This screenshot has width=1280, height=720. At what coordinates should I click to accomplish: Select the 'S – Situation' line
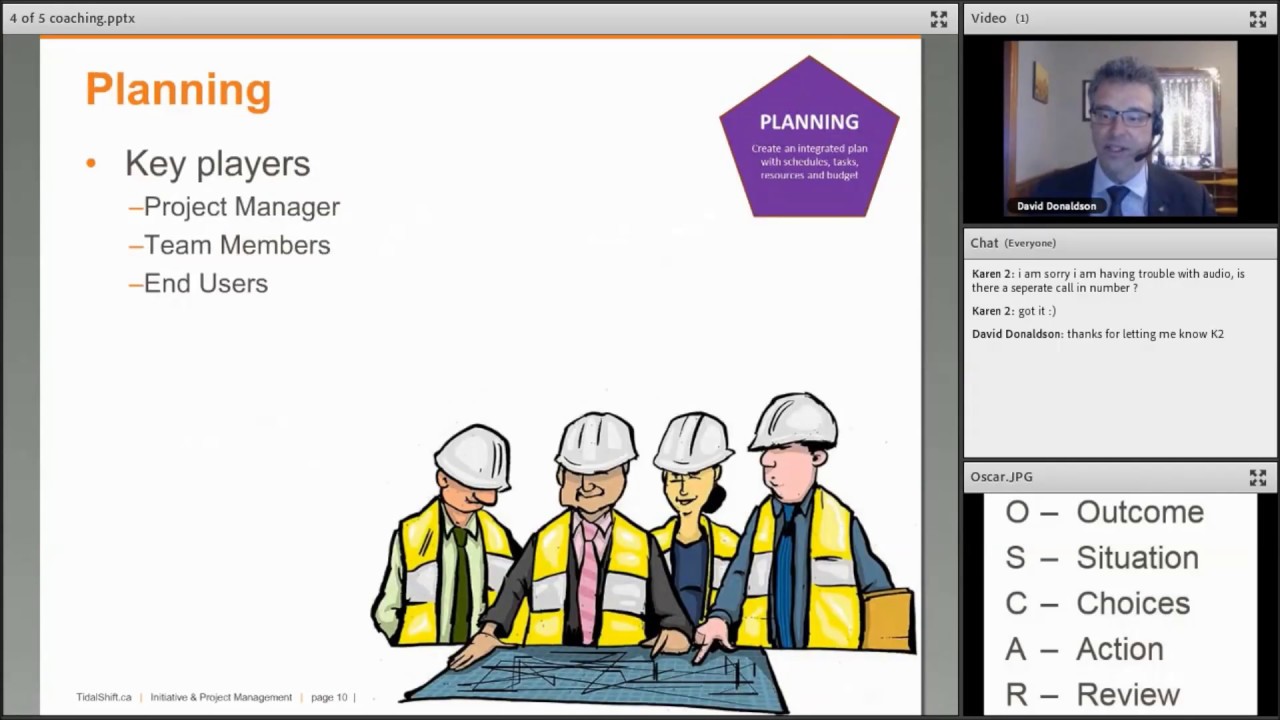pyautogui.click(x=1101, y=558)
